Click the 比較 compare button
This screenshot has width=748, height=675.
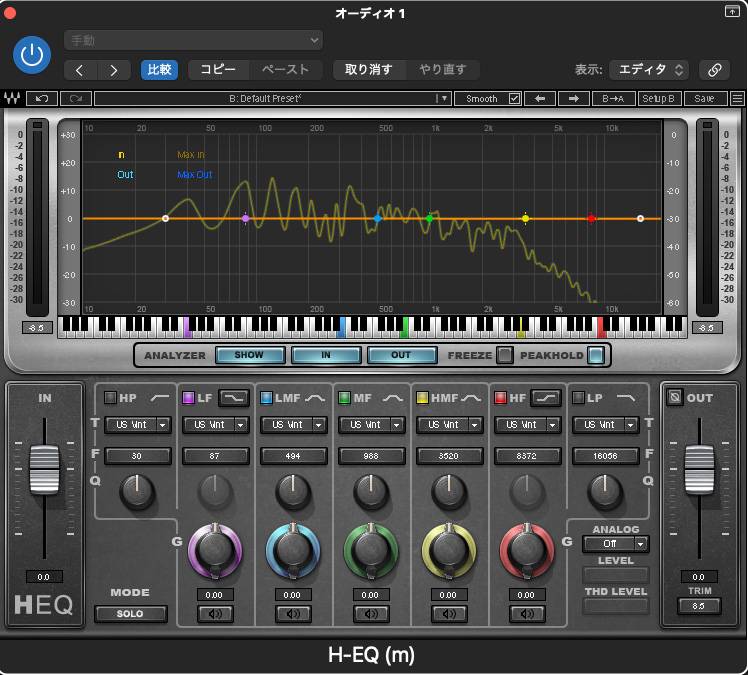[x=159, y=70]
